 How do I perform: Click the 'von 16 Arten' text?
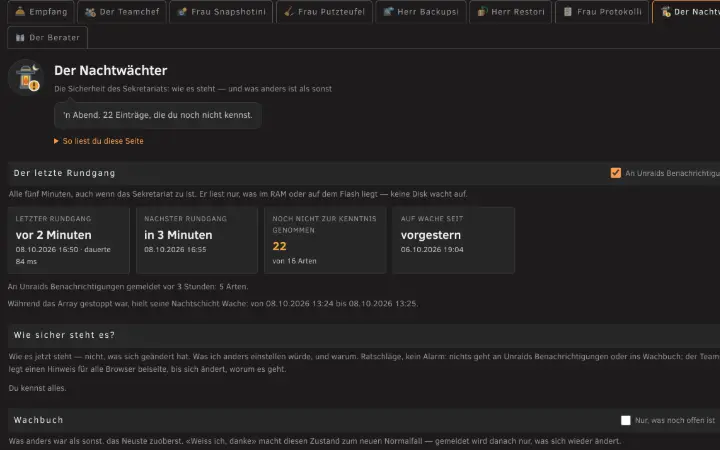coord(294,261)
